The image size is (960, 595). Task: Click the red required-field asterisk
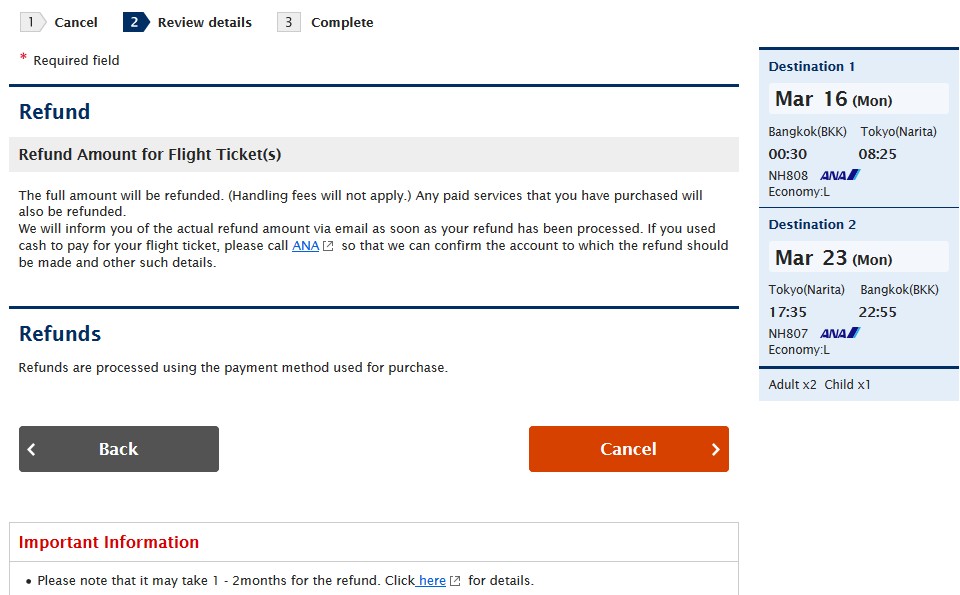pyautogui.click(x=23, y=59)
